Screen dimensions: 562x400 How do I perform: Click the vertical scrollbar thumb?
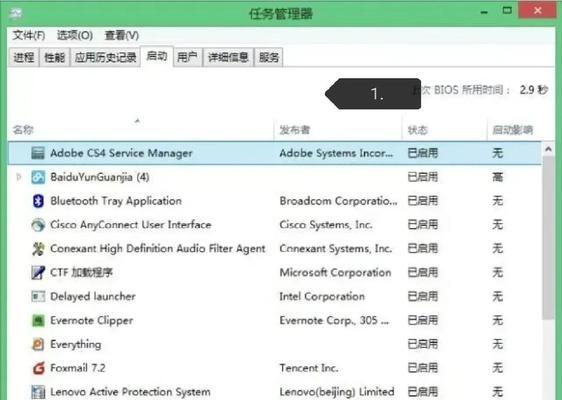548,237
